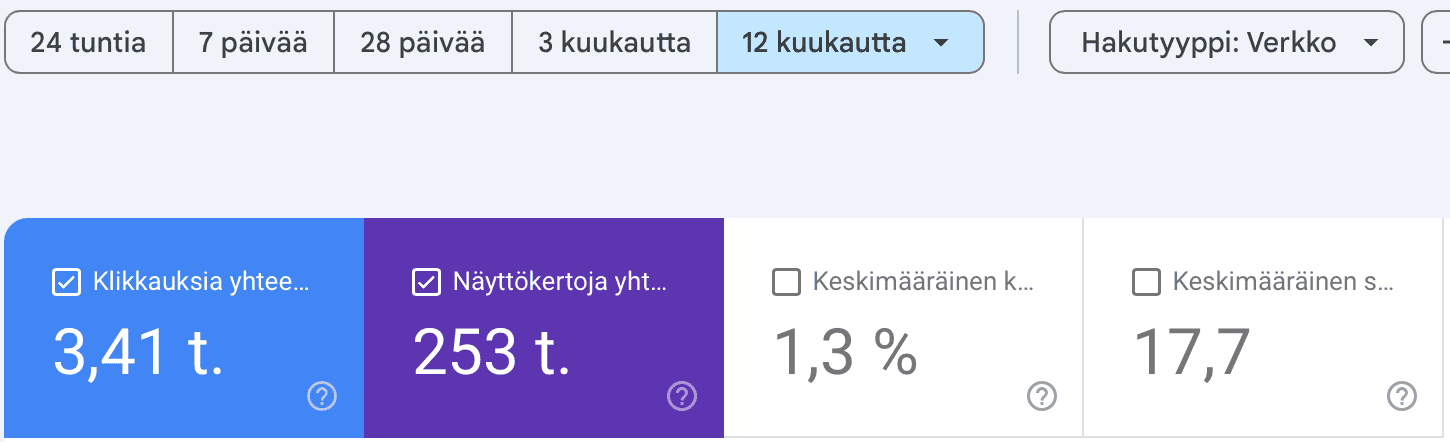The image size is (1450, 442).
Task: Click the 12 kuukautta label text
Action: [x=824, y=43]
